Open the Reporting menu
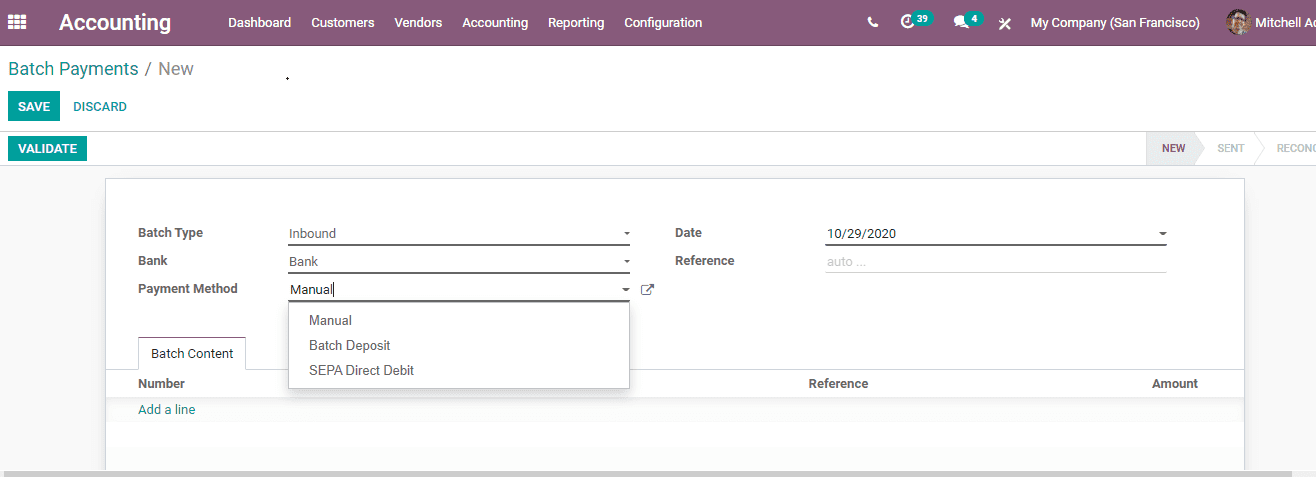 point(576,22)
